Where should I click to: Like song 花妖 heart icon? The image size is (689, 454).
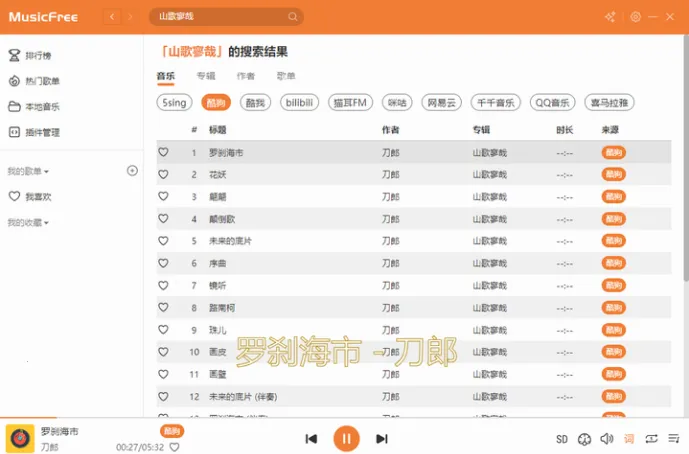163,174
